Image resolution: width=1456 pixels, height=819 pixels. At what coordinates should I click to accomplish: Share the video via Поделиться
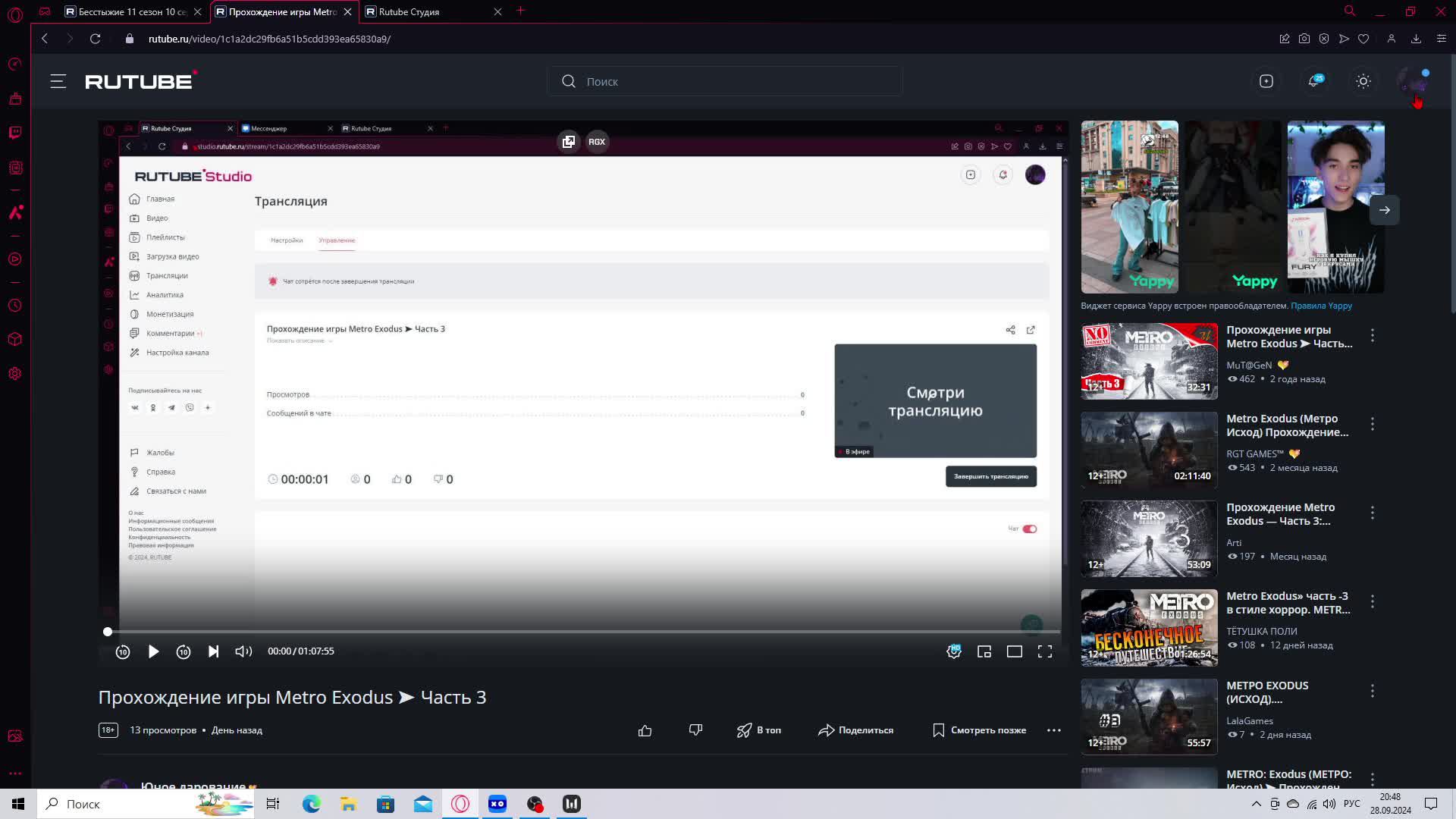point(855,730)
